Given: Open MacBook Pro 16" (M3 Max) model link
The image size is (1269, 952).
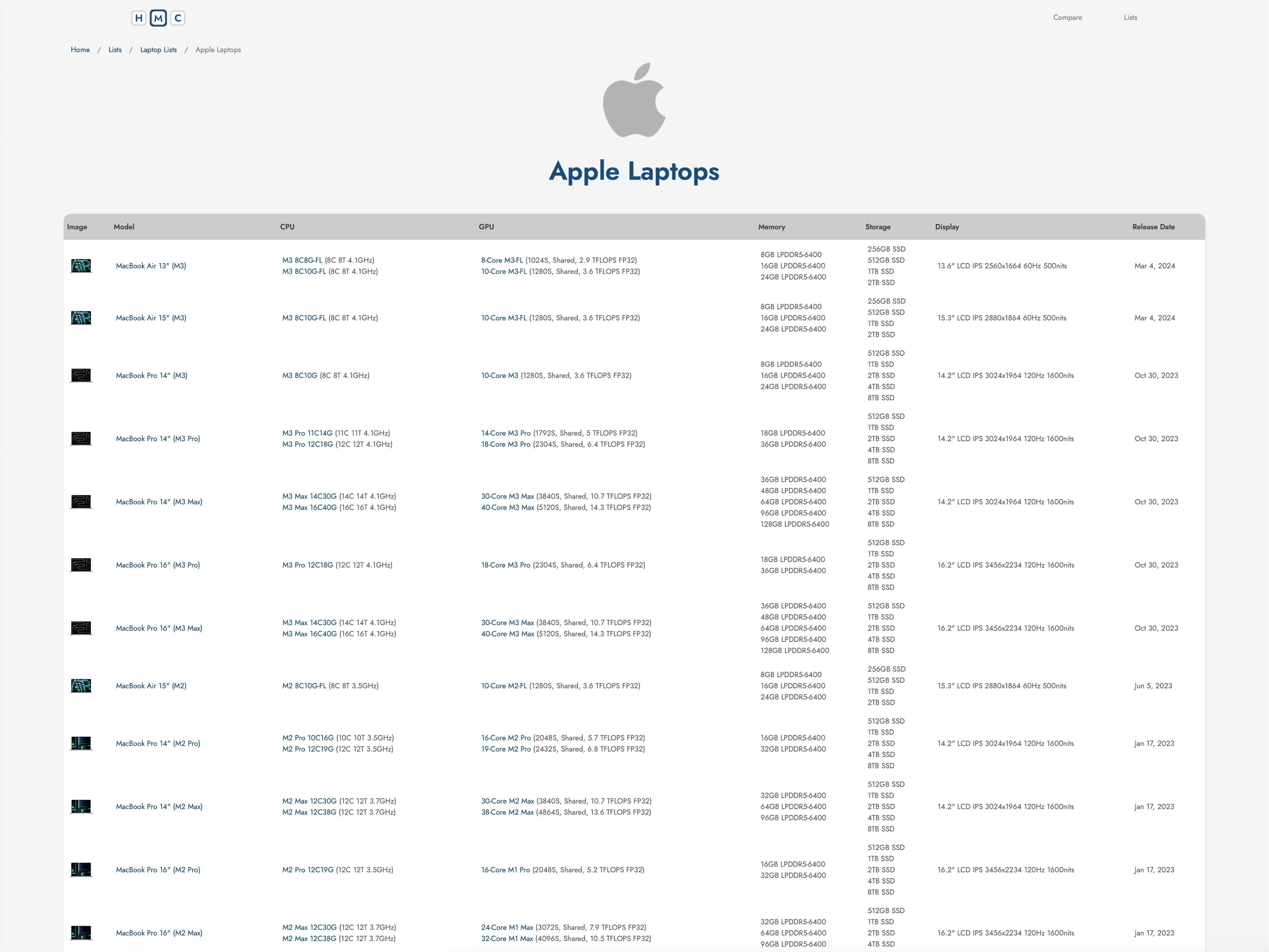Looking at the screenshot, I should click(159, 628).
